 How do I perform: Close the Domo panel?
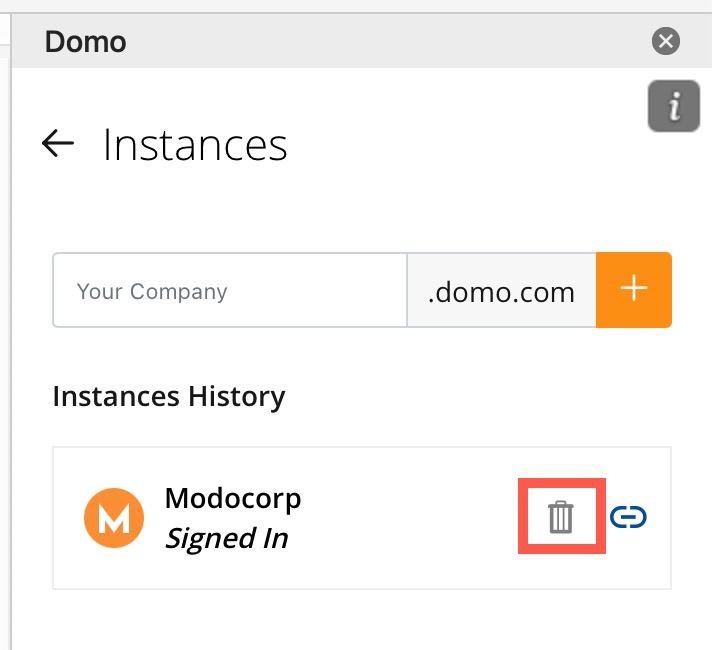pyautogui.click(x=666, y=41)
